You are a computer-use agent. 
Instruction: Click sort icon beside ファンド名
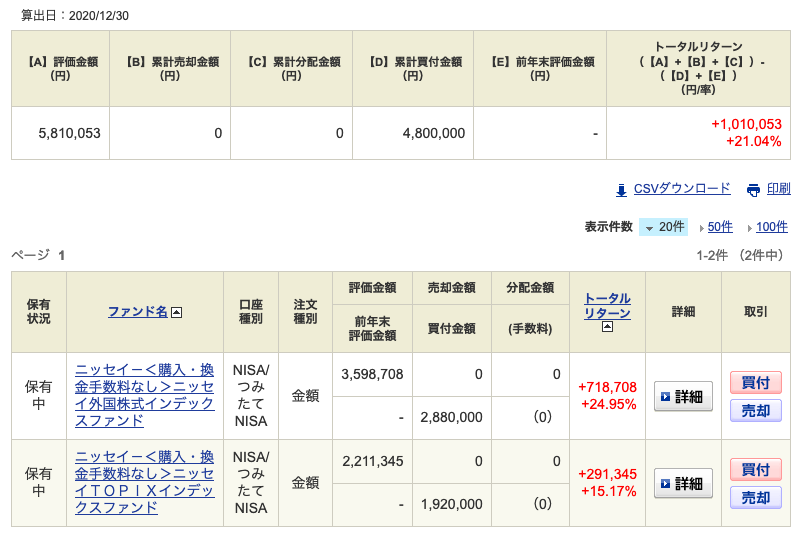click(176, 312)
